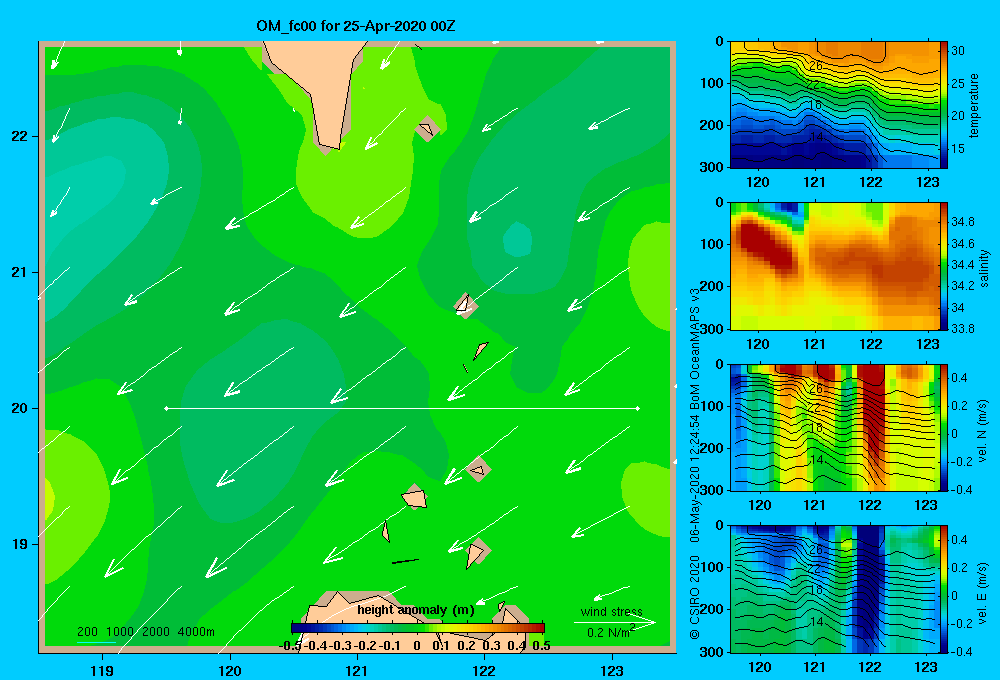Click the height anomaly color bar
This screenshot has width=1000, height=680.
point(418,628)
